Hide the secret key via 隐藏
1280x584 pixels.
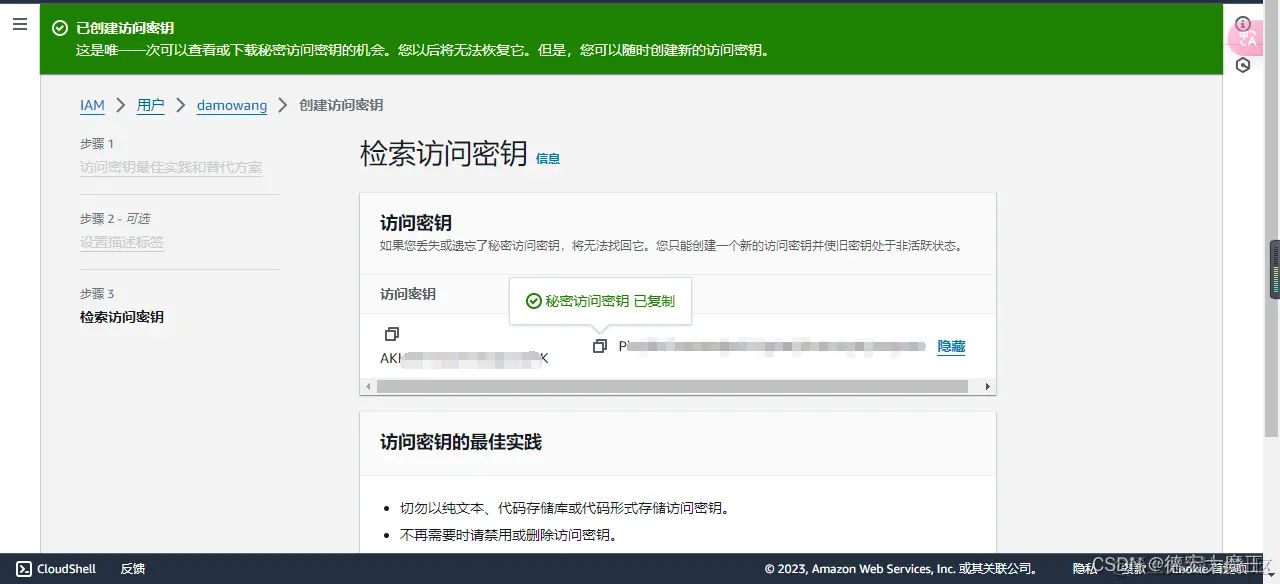pyautogui.click(x=951, y=346)
